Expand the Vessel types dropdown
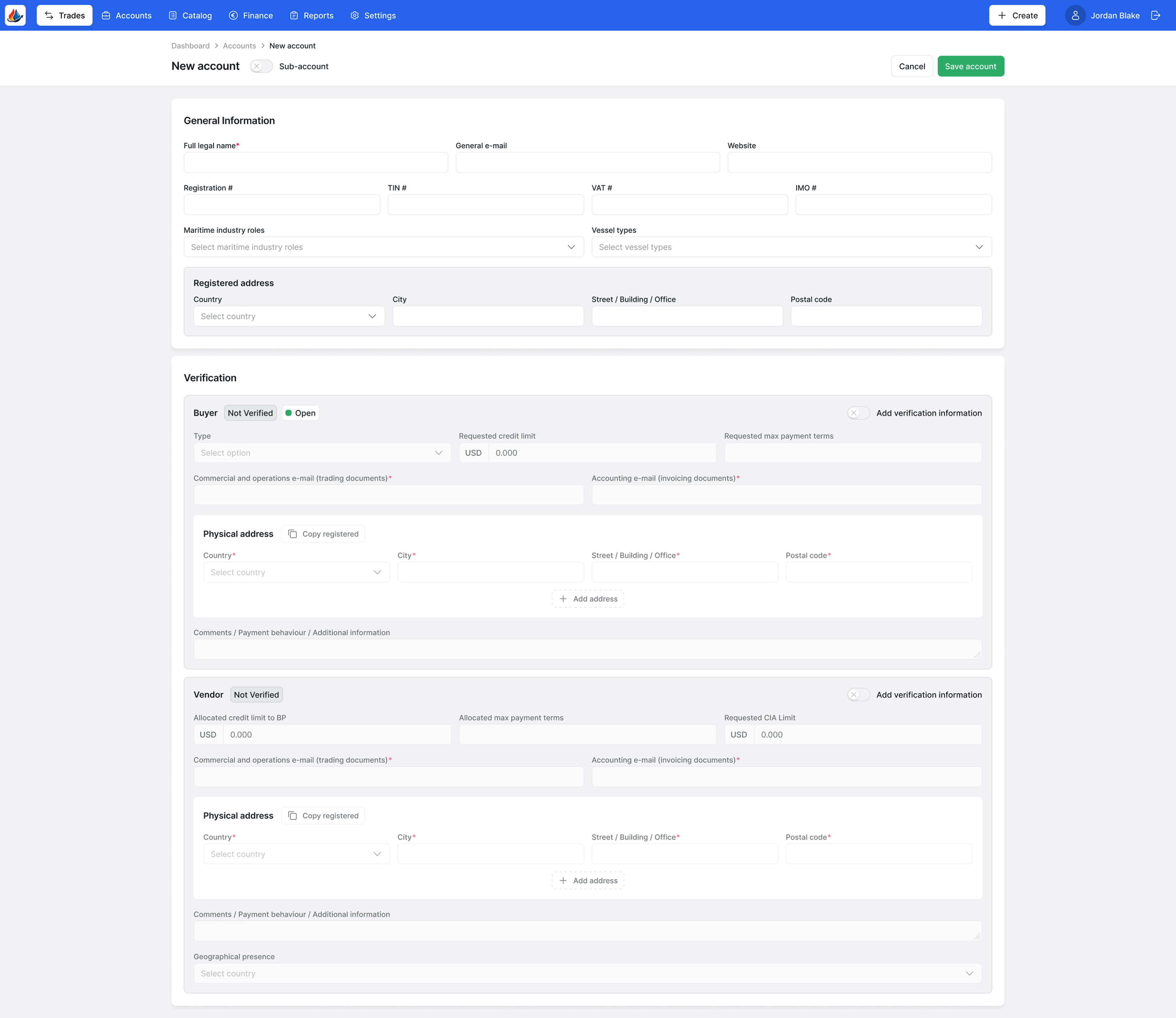1176x1018 pixels. pyautogui.click(x=791, y=247)
